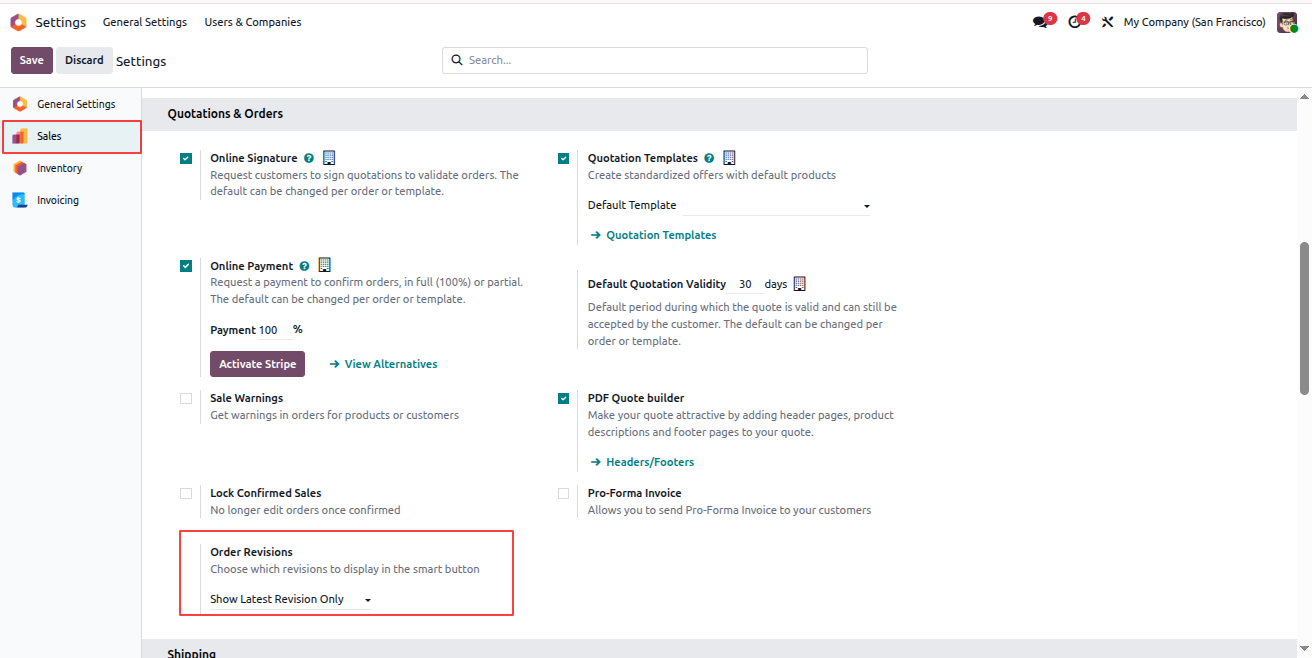Click the Default Quotation Validity label

click(x=657, y=284)
